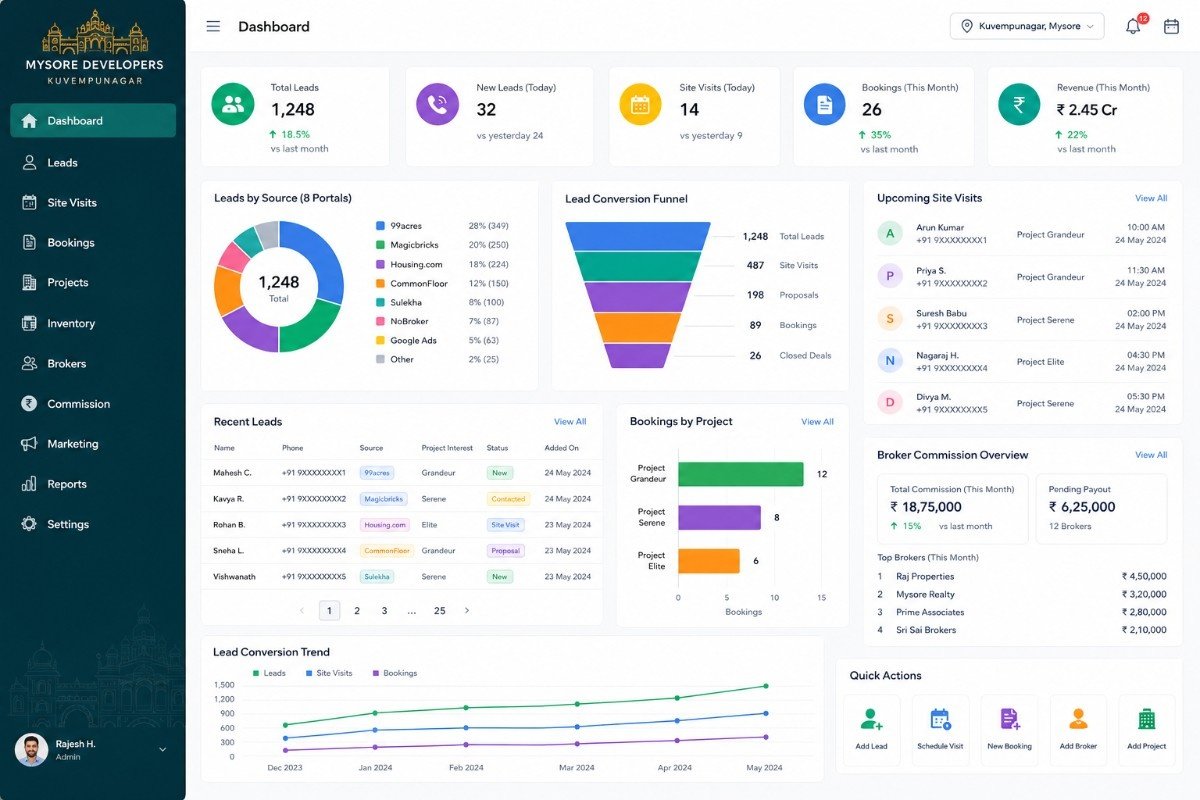Click the Total Leads funnel segment
The width and height of the screenshot is (1200, 800).
tap(638, 236)
